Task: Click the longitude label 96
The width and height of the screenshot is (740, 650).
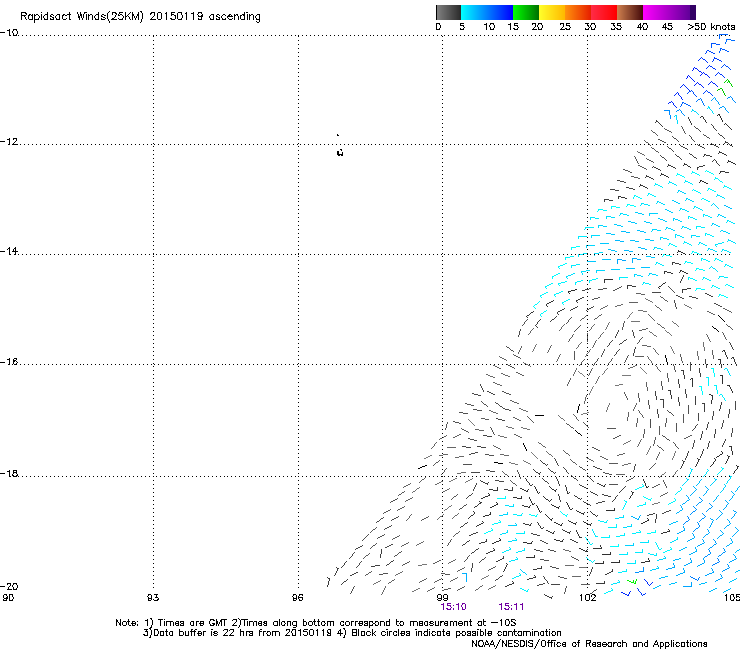Action: coord(297,598)
